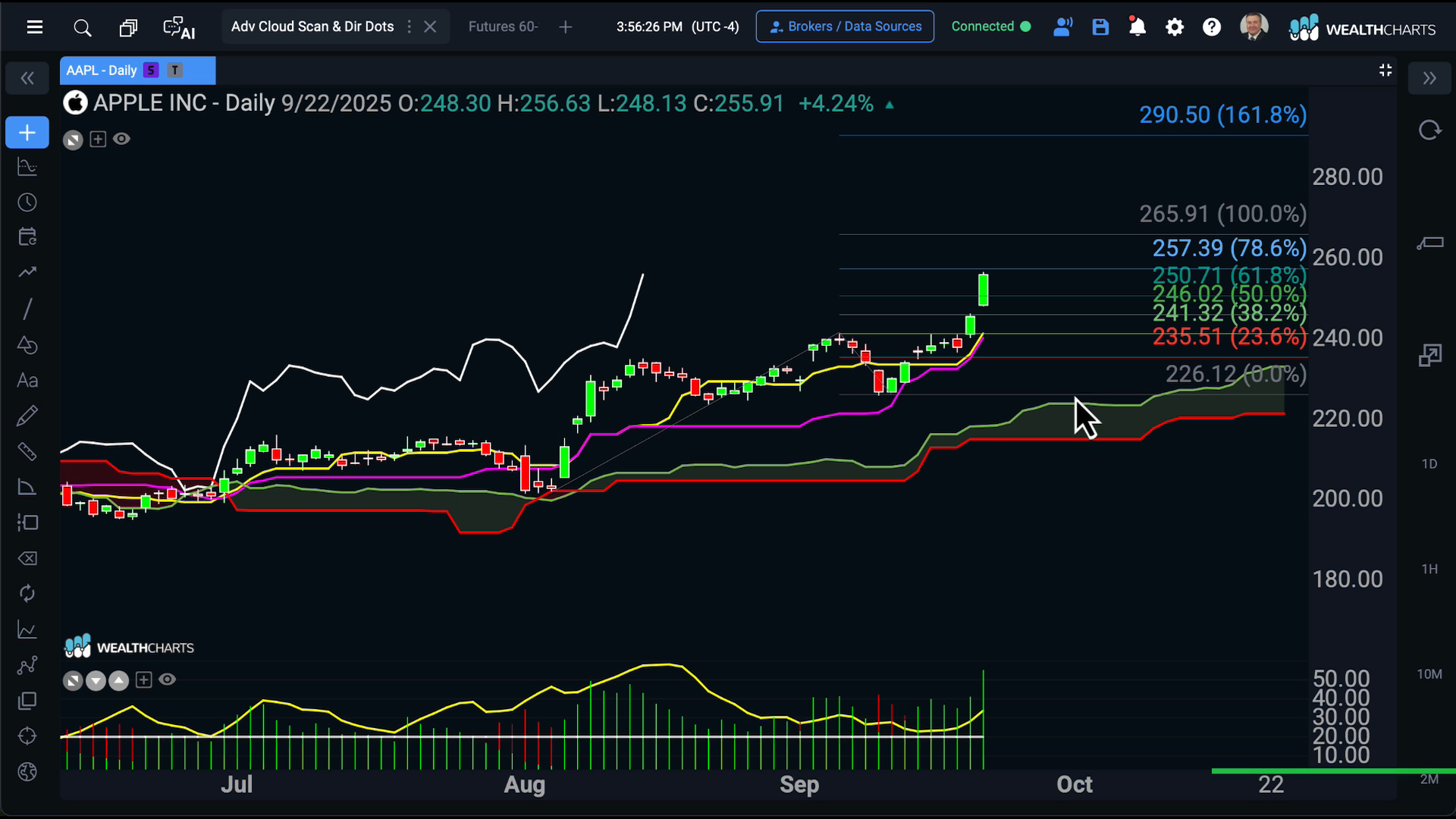Viewport: 1456px width, 819px height.
Task: Toggle lower indicator panel visibility eye
Action: (168, 679)
